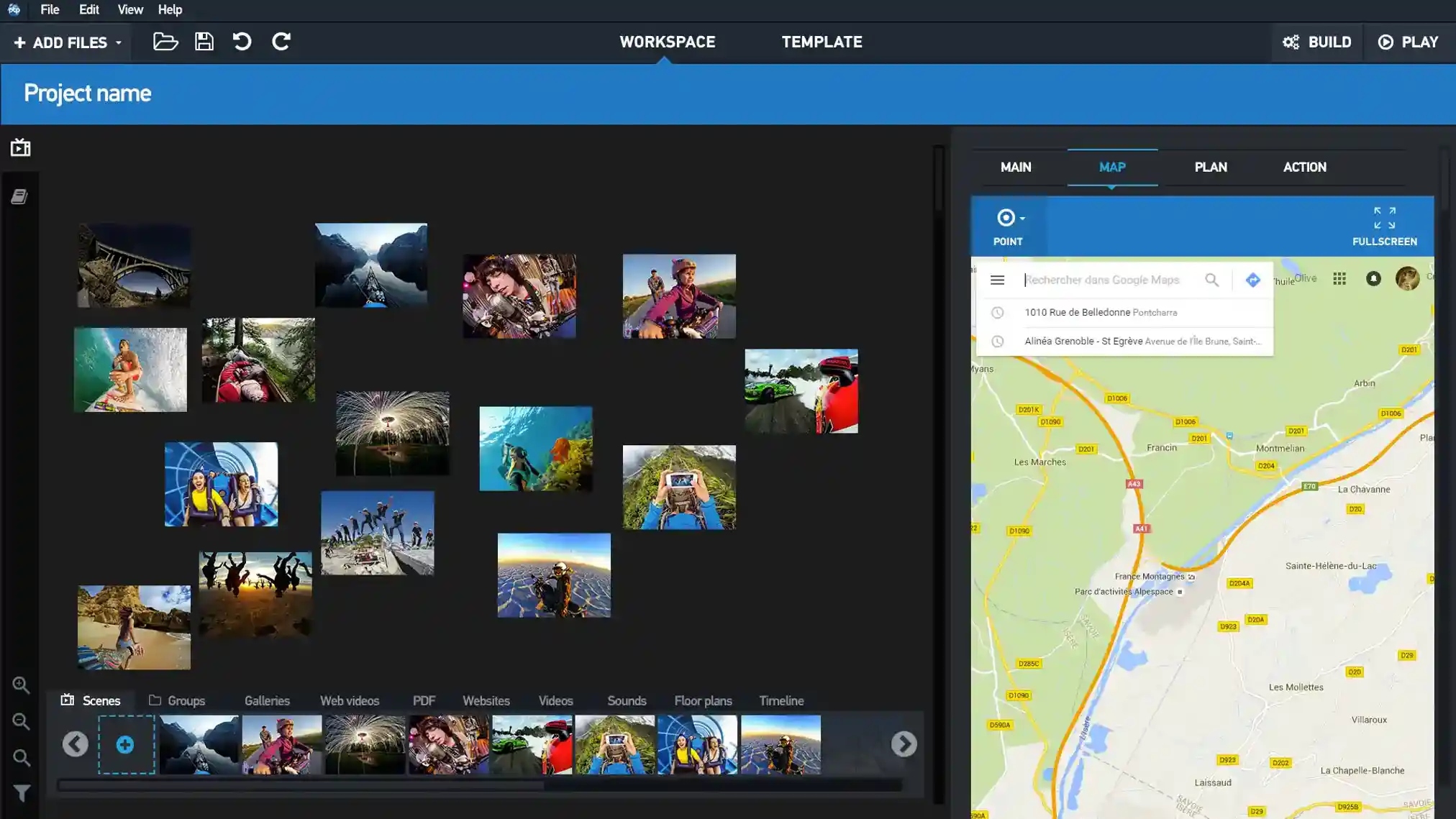Viewport: 1456px width, 819px height.
Task: Select the roller coaster girls workspace thumbnail
Action: [x=221, y=484]
